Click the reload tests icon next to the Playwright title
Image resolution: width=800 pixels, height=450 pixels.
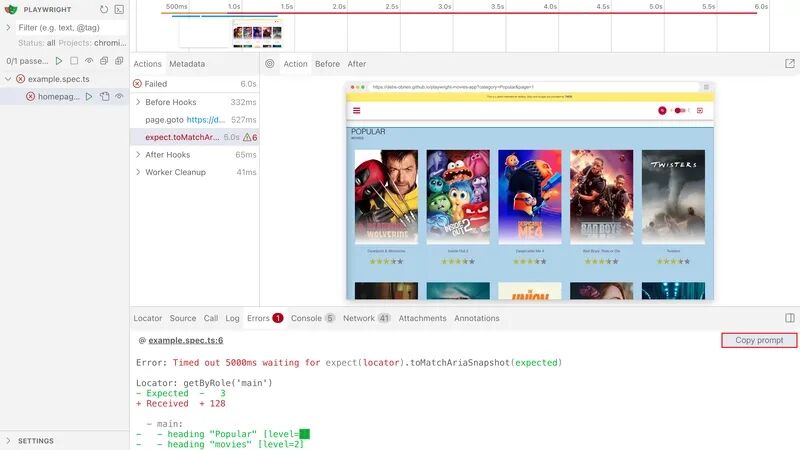point(104,9)
